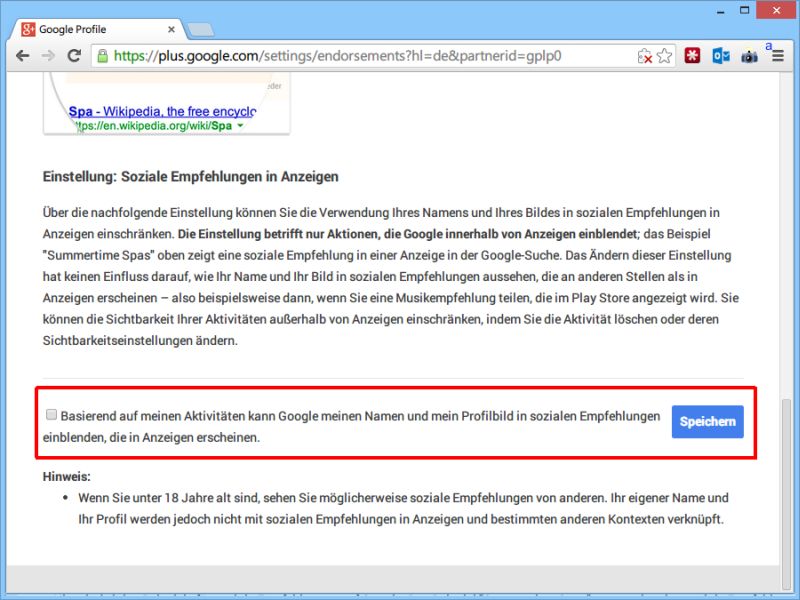The height and width of the screenshot is (600, 800).
Task: Open the red asterisk extension icon
Action: tap(692, 56)
